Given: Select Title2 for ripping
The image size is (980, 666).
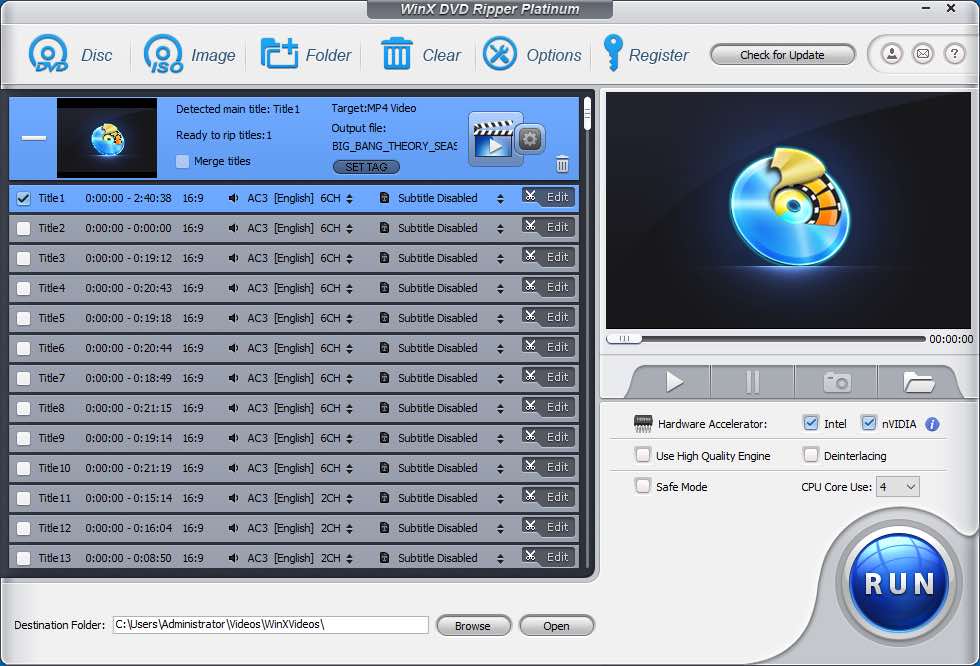Looking at the screenshot, I should [x=26, y=228].
